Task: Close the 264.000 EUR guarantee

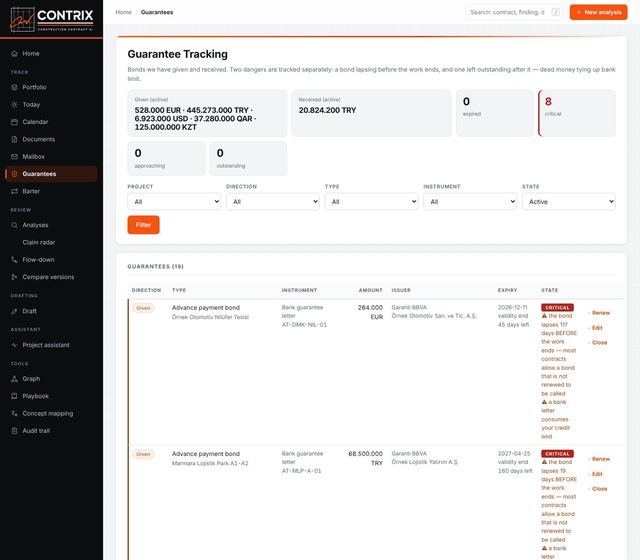Action: (x=599, y=342)
